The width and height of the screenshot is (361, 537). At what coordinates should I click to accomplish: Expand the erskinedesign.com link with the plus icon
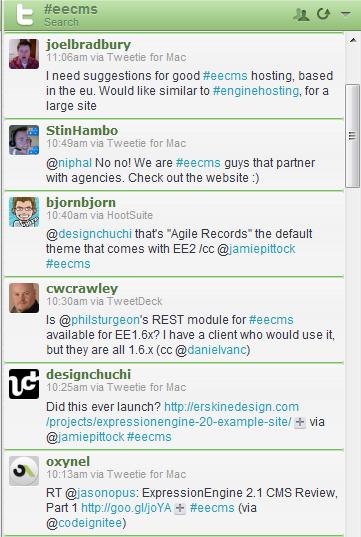pyautogui.click(x=300, y=422)
